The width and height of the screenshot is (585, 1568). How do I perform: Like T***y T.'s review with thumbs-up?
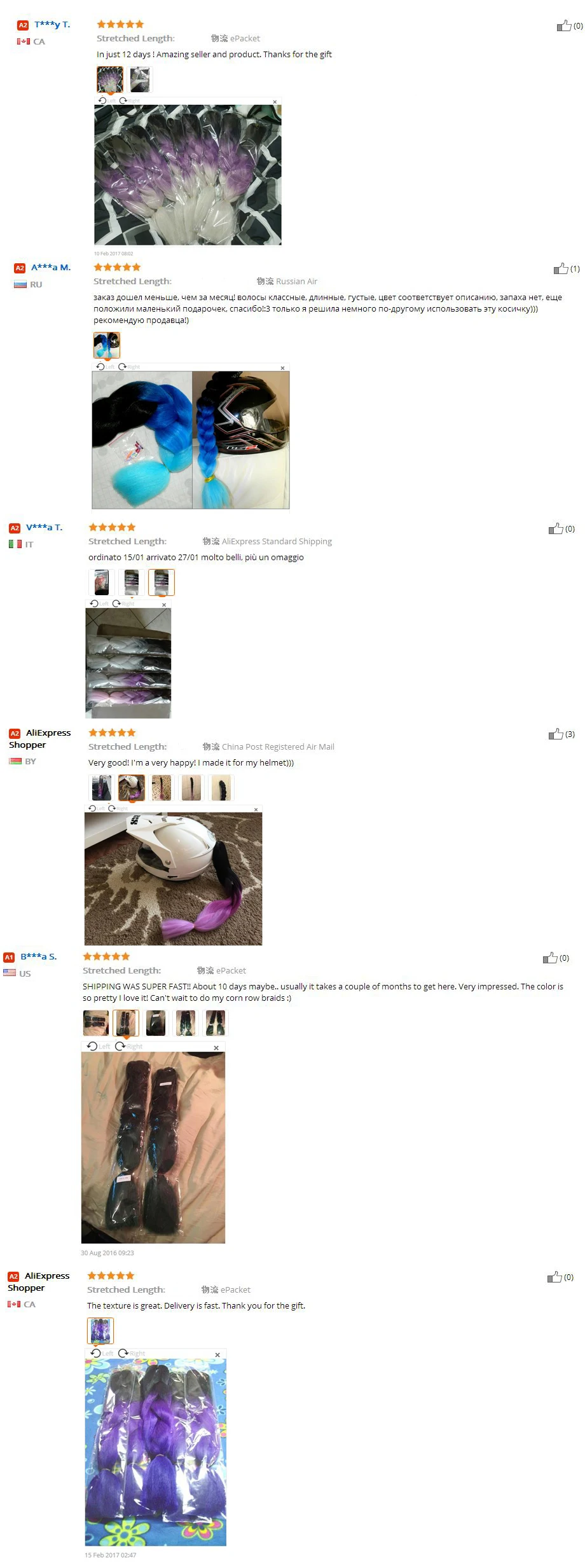(x=563, y=26)
